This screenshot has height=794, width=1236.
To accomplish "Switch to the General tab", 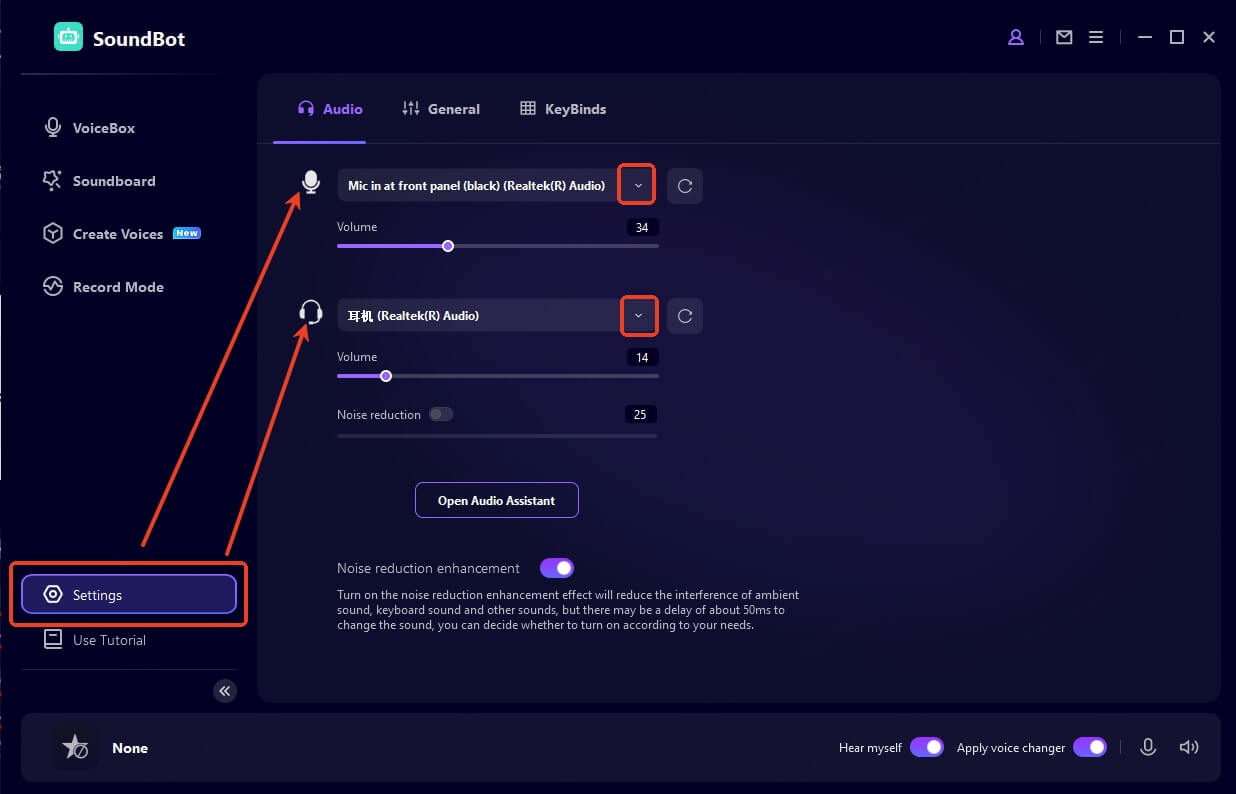I will pos(441,109).
